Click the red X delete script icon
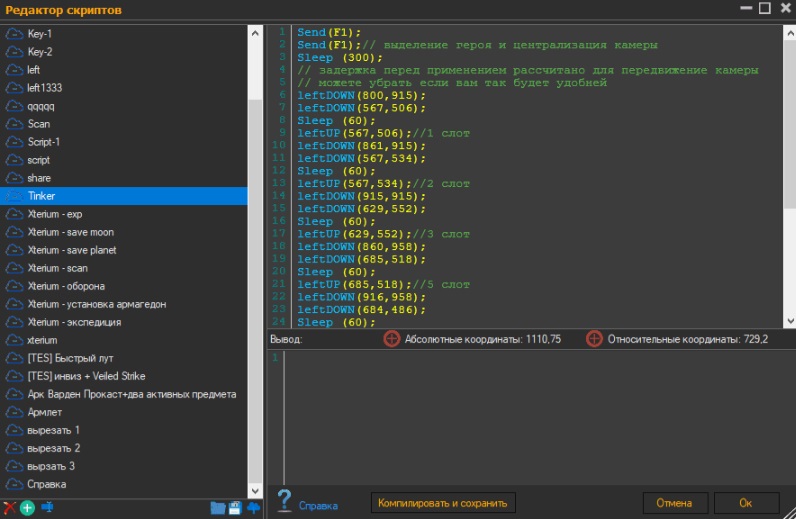 pos(10,508)
